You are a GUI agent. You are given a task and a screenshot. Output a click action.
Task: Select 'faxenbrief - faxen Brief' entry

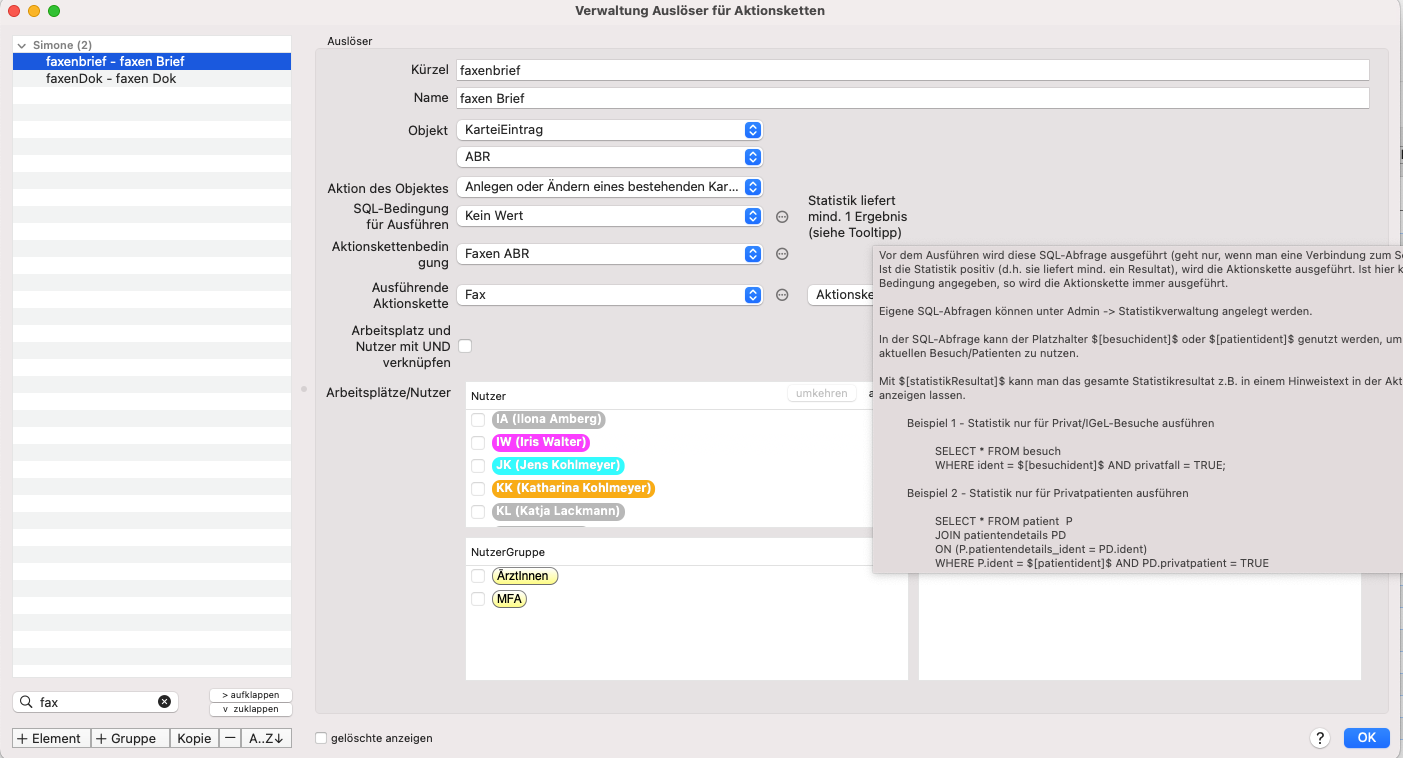[x=152, y=61]
